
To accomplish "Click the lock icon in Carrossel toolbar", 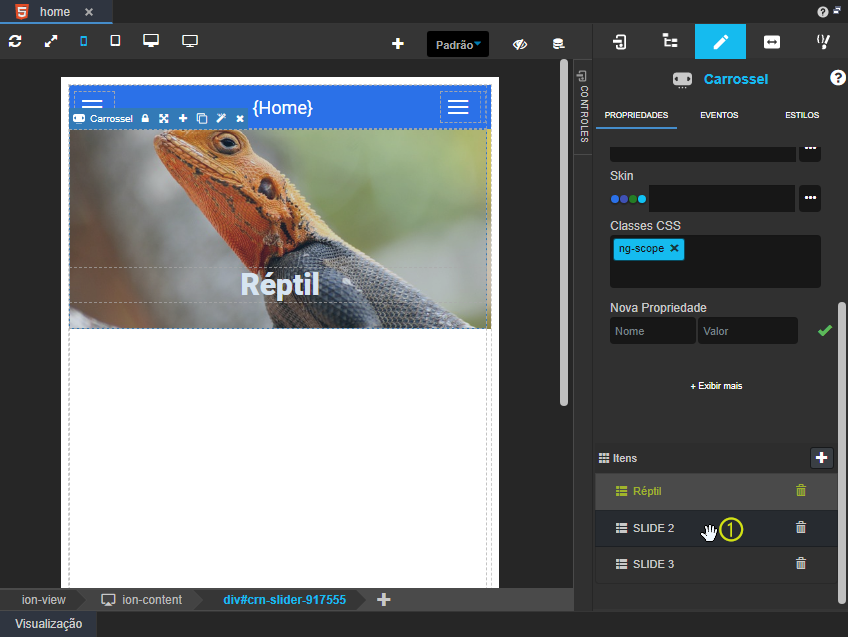I will [x=145, y=118].
